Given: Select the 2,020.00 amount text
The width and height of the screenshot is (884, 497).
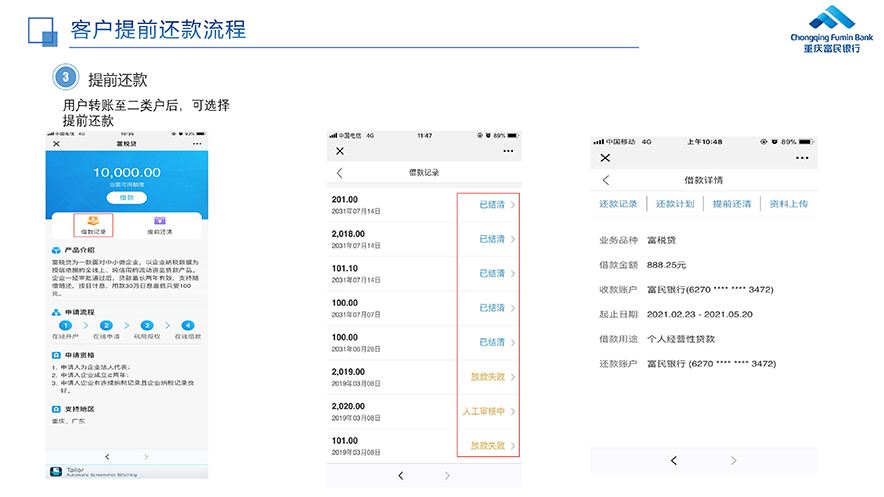Looking at the screenshot, I should [x=348, y=406].
